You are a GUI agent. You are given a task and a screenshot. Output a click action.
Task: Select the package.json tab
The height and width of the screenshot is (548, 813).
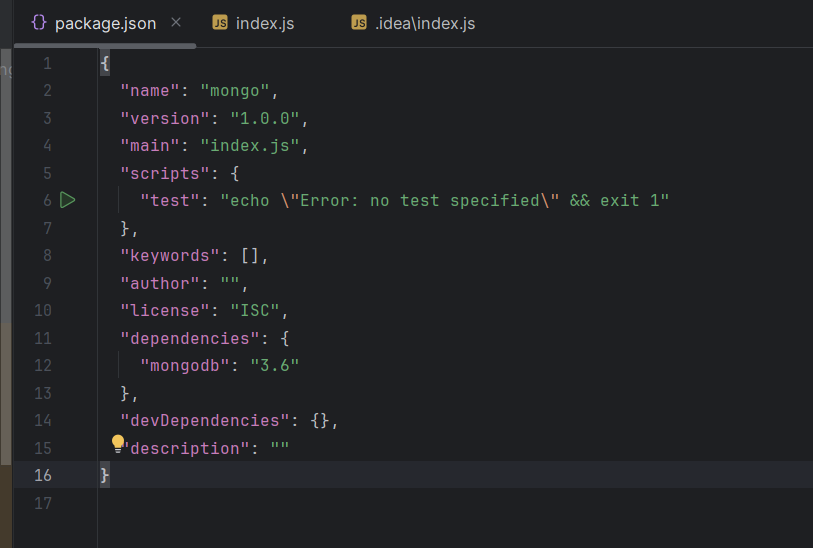(105, 23)
